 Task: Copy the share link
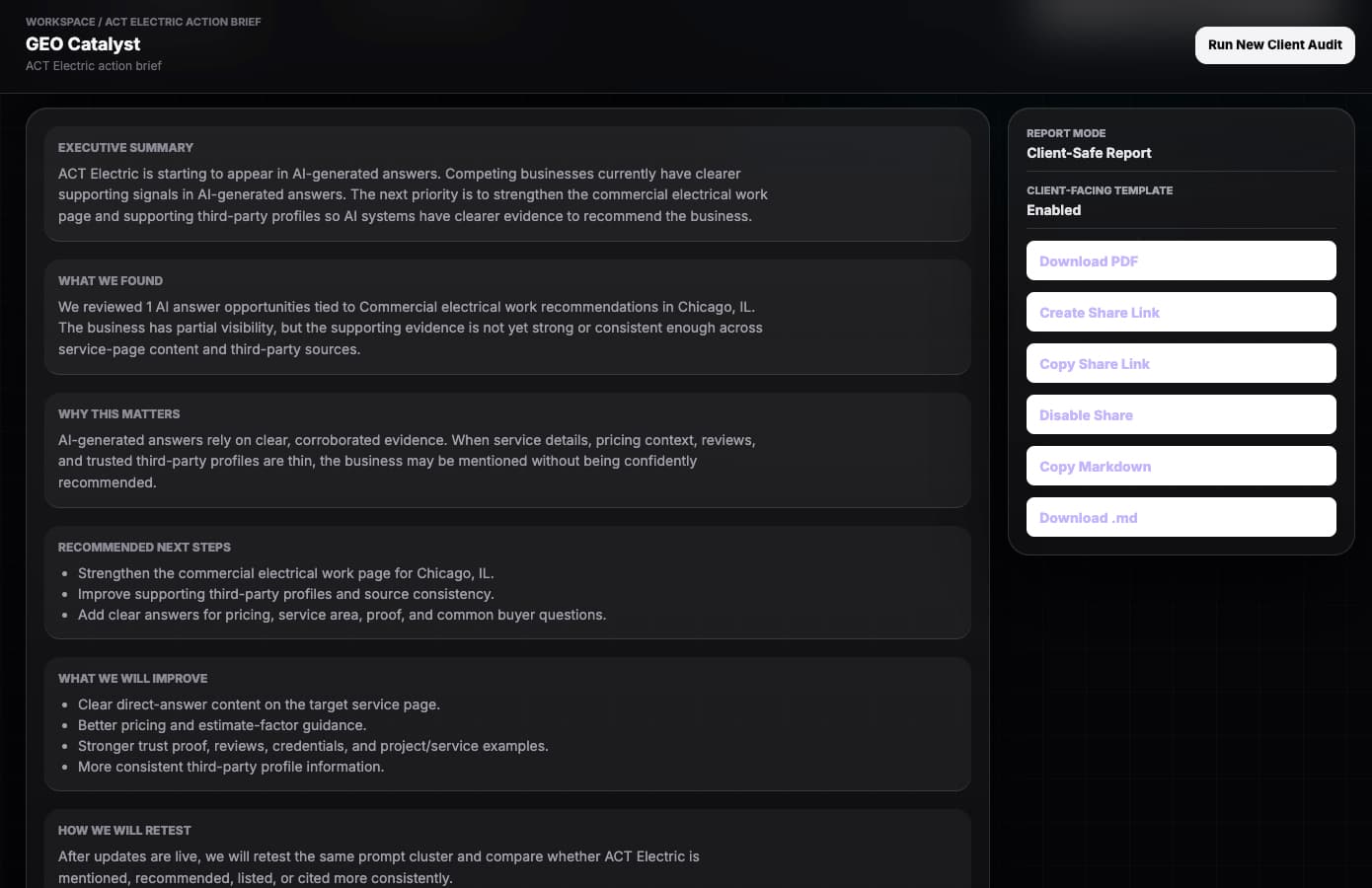coord(1181,363)
